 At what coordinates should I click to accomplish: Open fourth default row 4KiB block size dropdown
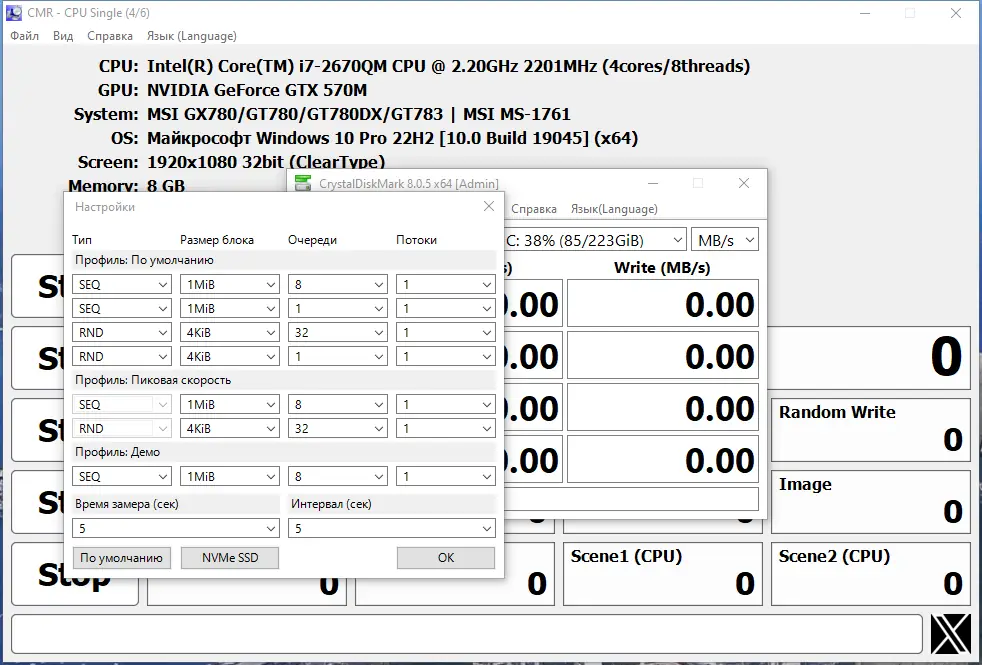(229, 356)
